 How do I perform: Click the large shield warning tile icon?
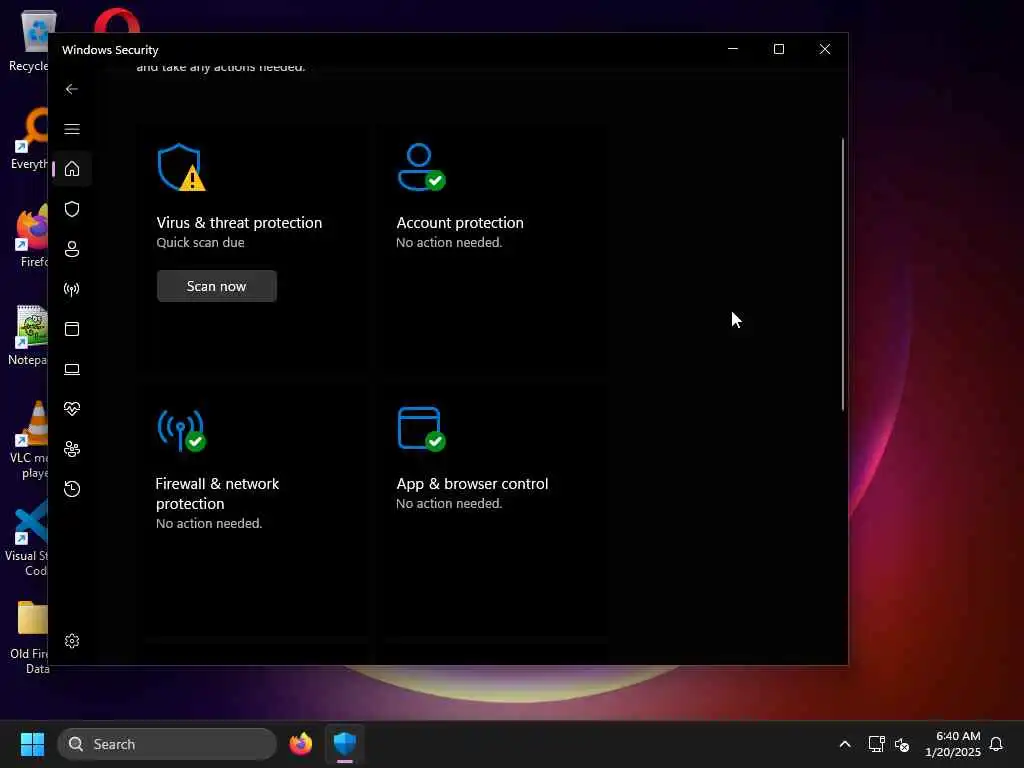coord(181,167)
